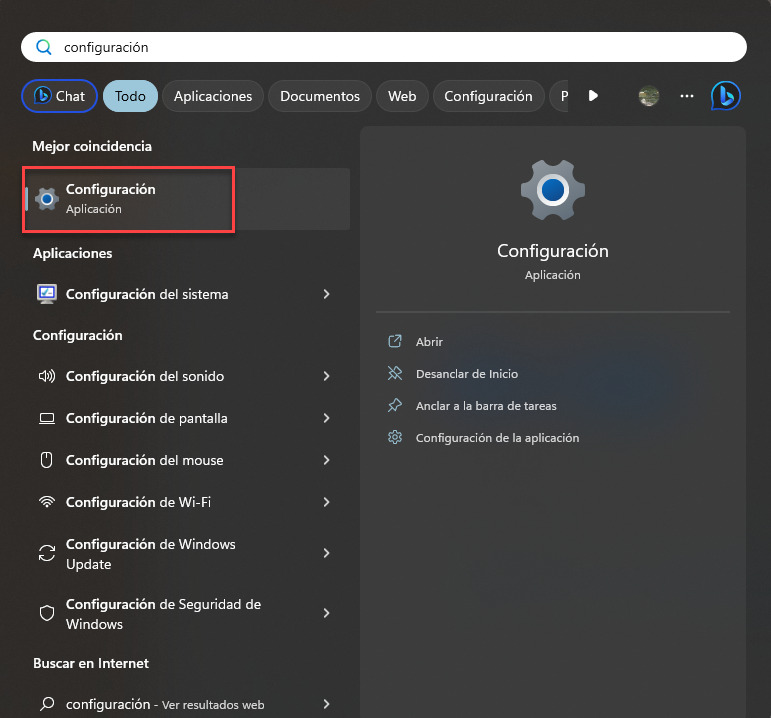
Task: Switch to the Chat tab
Action: coord(59,96)
